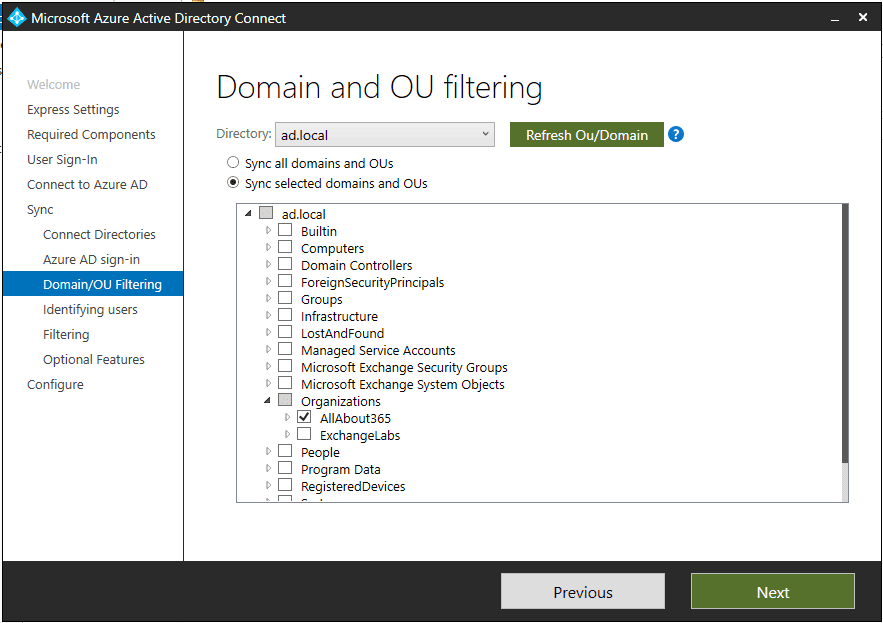Open Optional Features step in sidebar
The height and width of the screenshot is (623, 883).
(93, 360)
